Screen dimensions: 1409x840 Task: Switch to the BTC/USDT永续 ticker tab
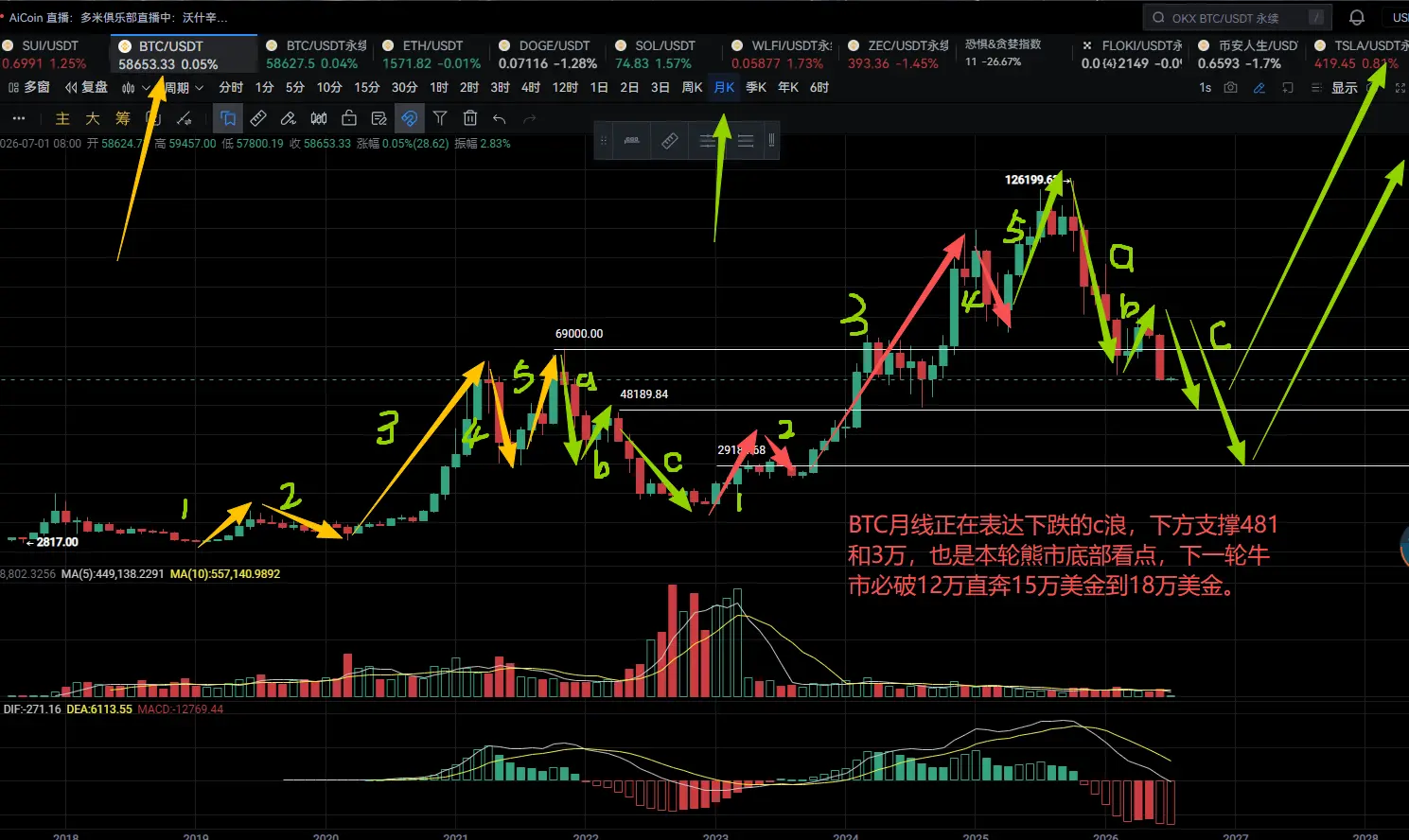tap(316, 54)
